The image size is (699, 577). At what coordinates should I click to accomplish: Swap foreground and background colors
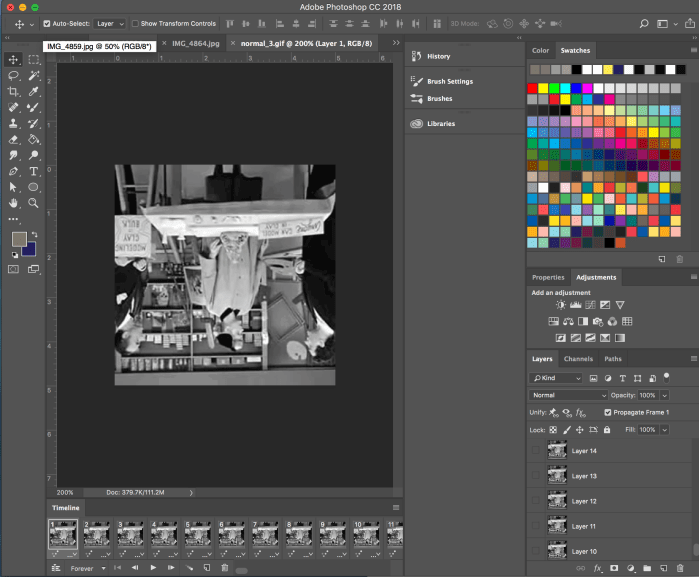pyautogui.click(x=34, y=234)
